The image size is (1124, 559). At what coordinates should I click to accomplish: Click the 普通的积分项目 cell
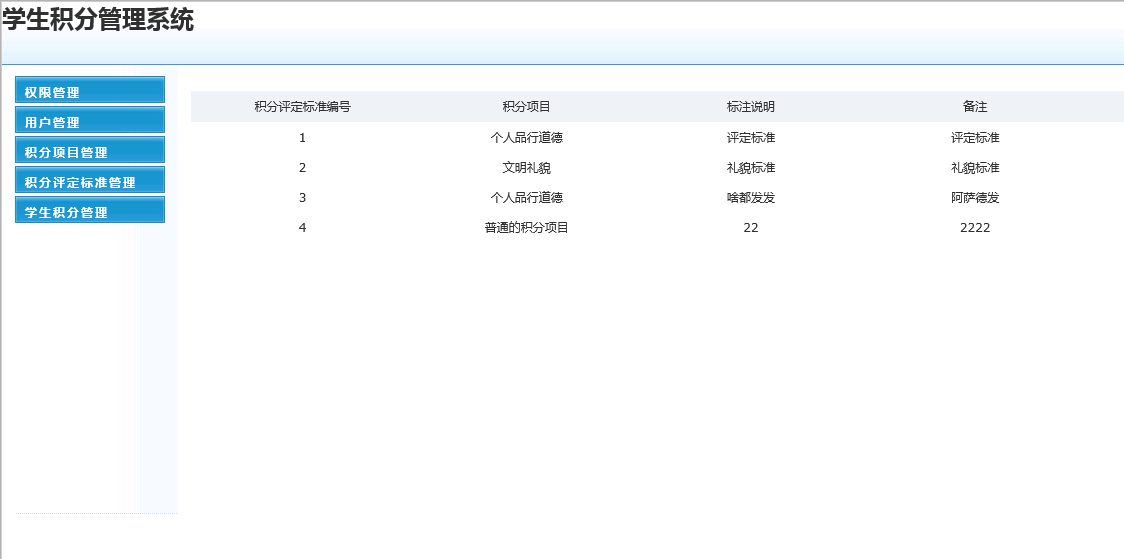[527, 228]
